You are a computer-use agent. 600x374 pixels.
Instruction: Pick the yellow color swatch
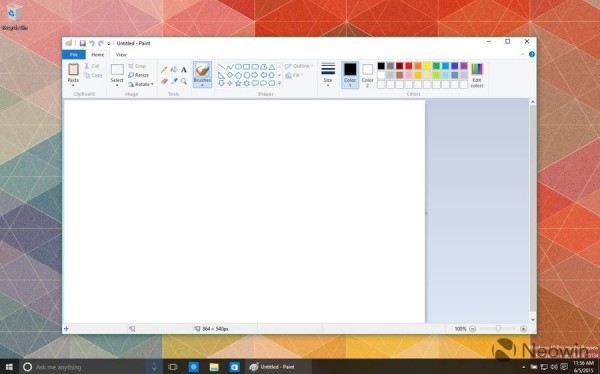[427, 66]
